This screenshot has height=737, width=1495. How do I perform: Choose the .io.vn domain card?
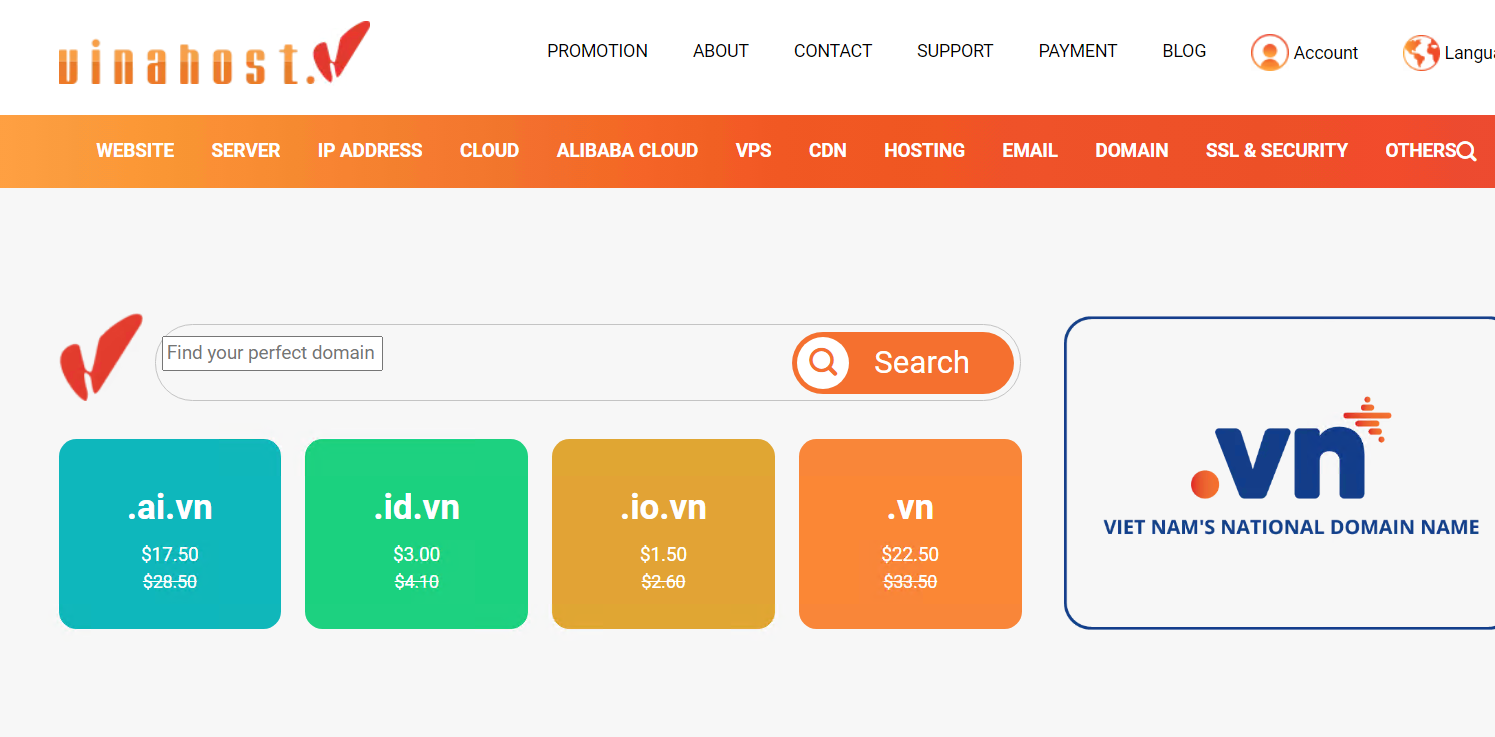tap(663, 534)
